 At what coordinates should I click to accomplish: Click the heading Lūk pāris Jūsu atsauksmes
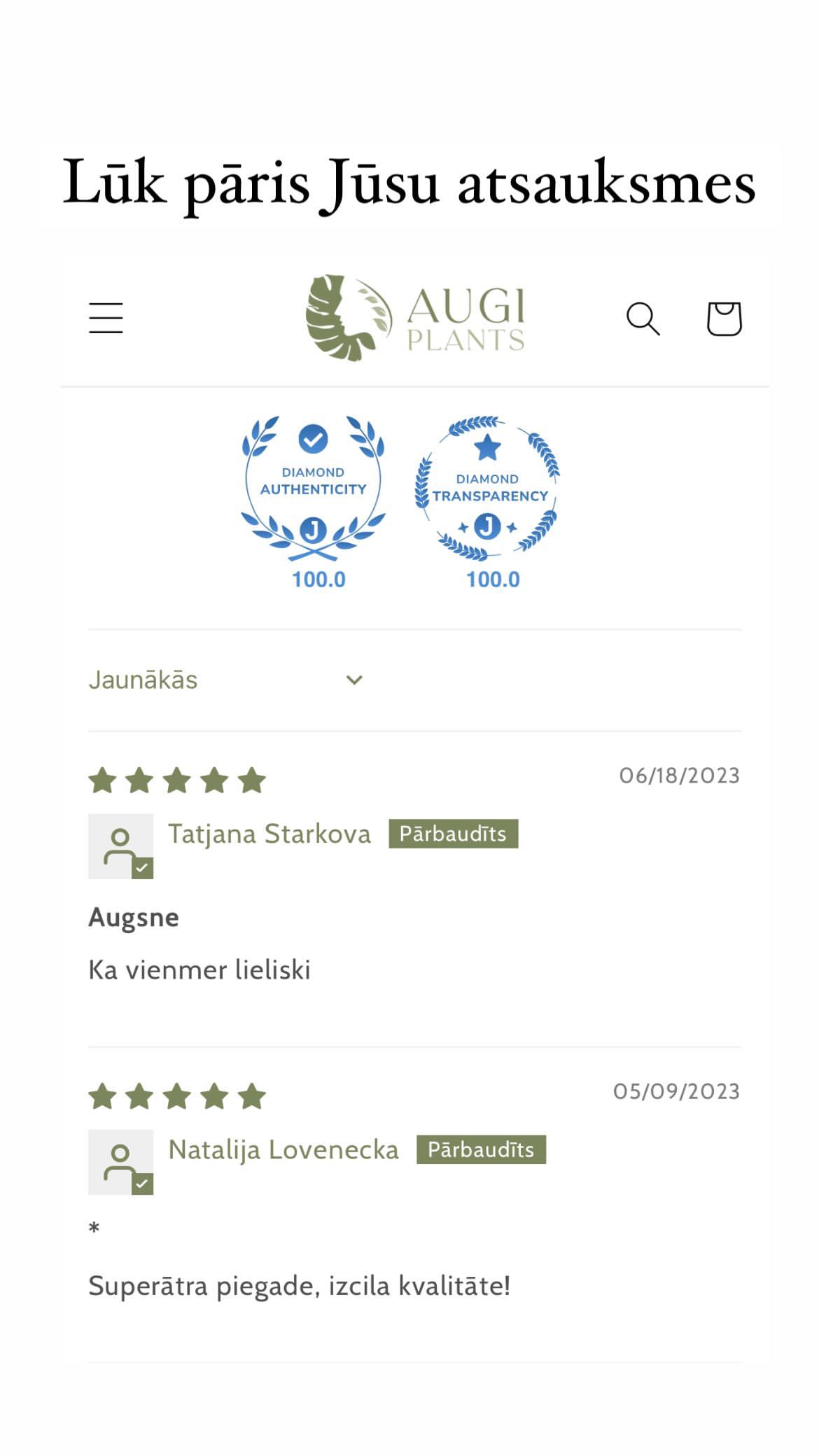[409, 183]
